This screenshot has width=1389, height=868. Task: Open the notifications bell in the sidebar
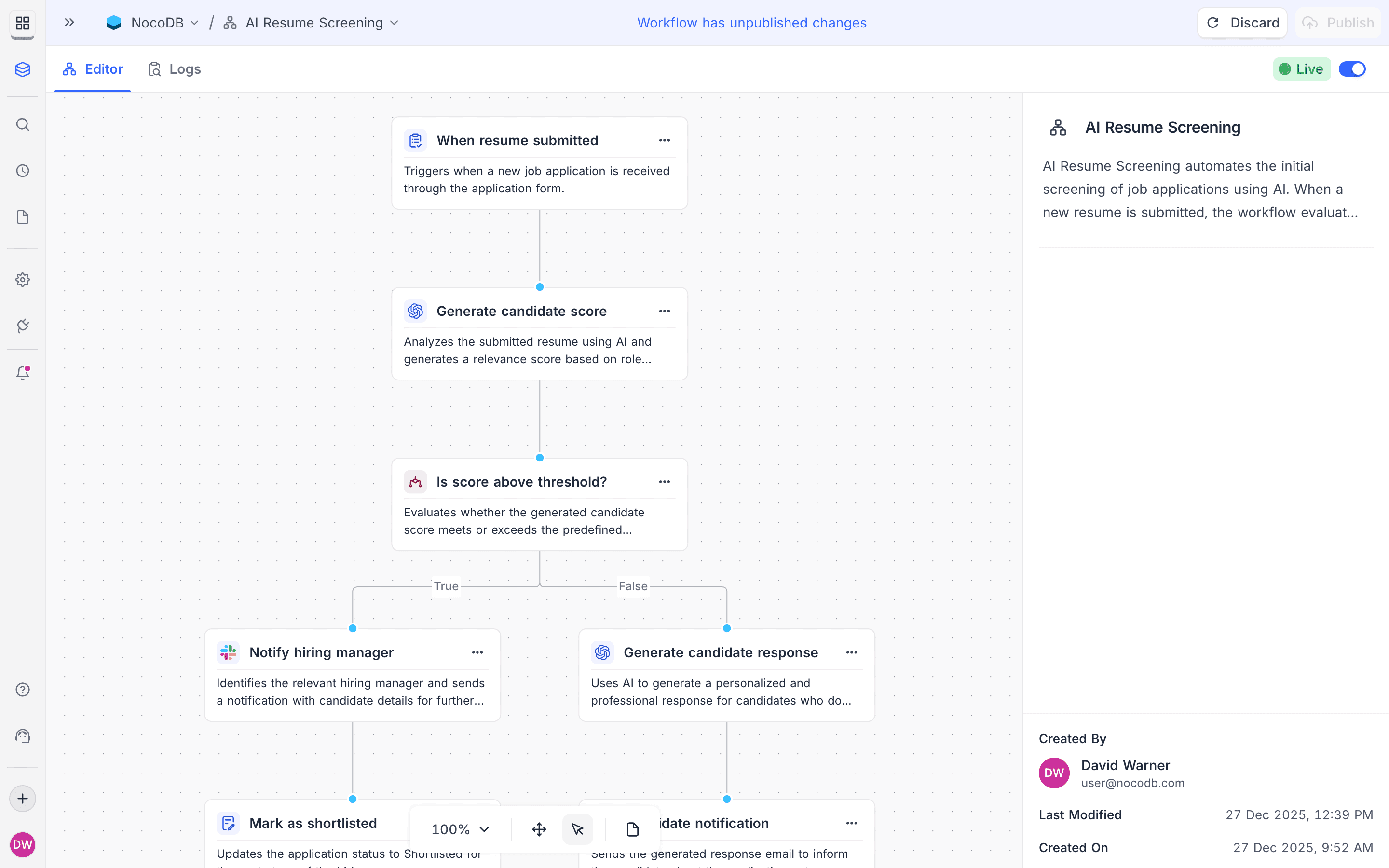[x=22, y=373]
